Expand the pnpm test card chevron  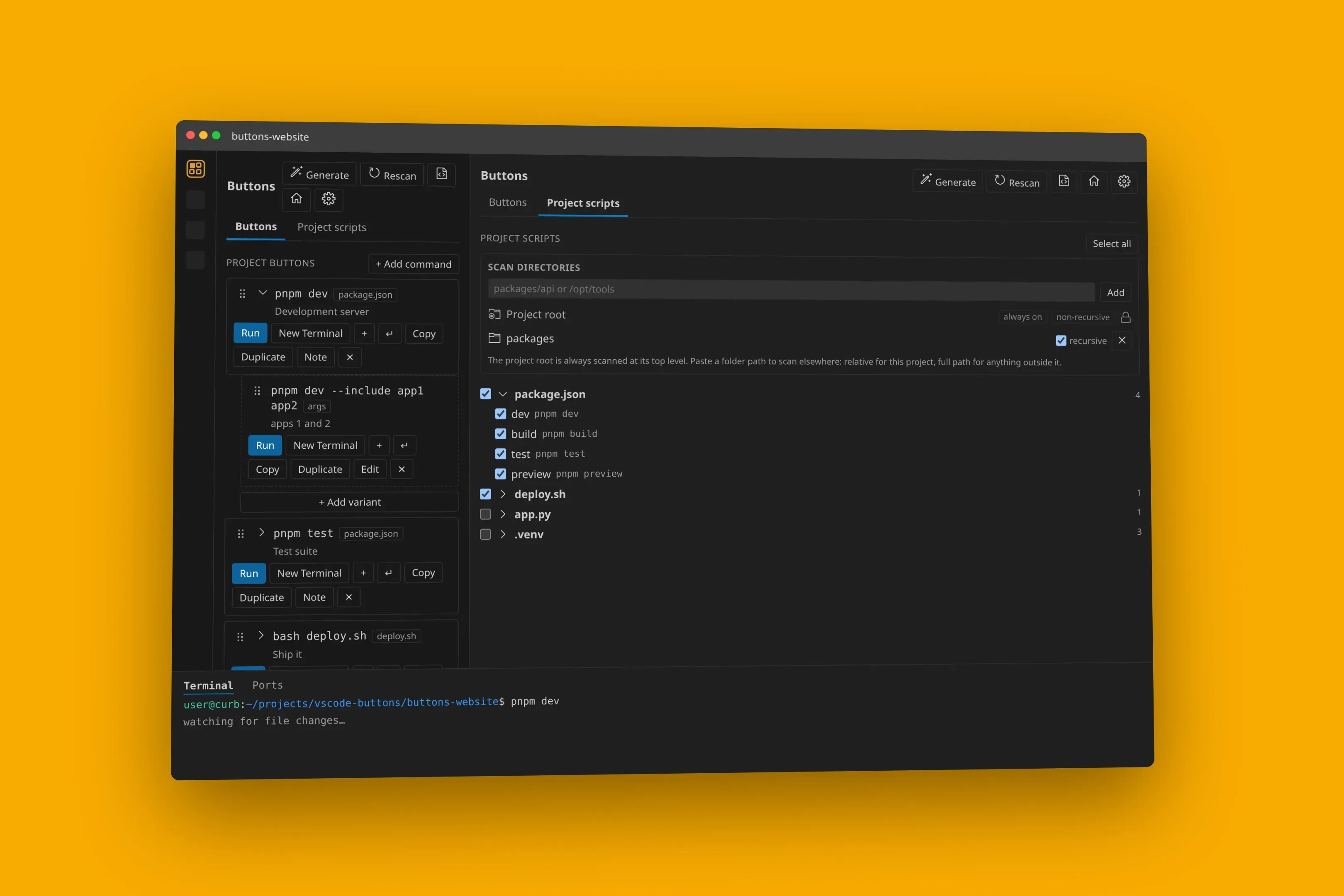click(x=261, y=532)
